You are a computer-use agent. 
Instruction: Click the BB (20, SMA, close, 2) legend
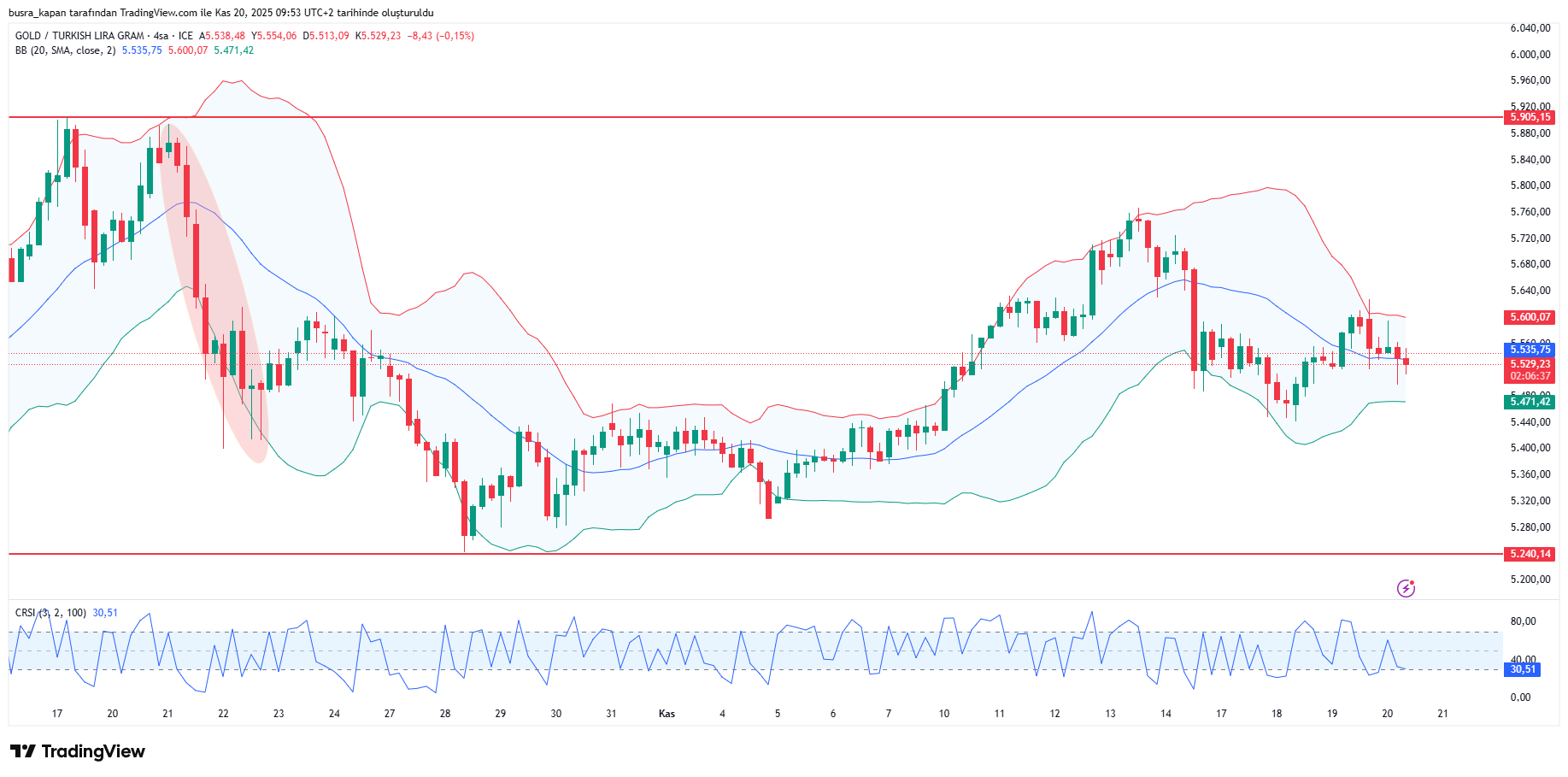click(65, 50)
